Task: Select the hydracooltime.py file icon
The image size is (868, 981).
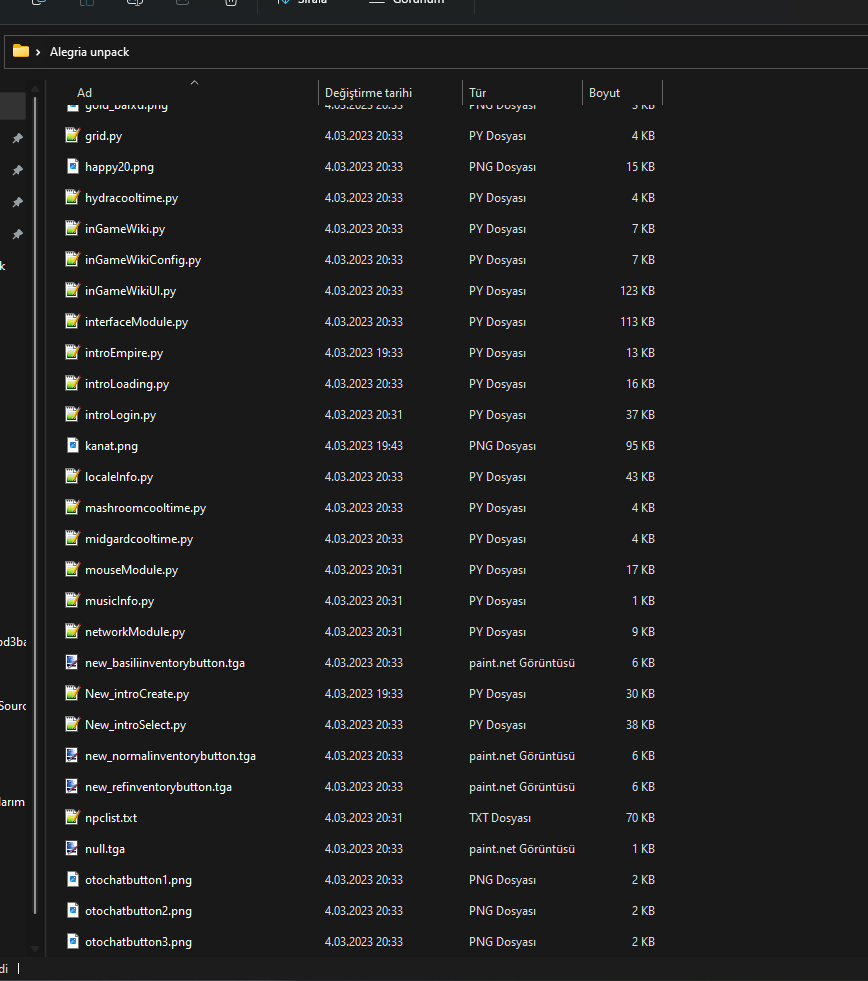Action: tap(73, 197)
